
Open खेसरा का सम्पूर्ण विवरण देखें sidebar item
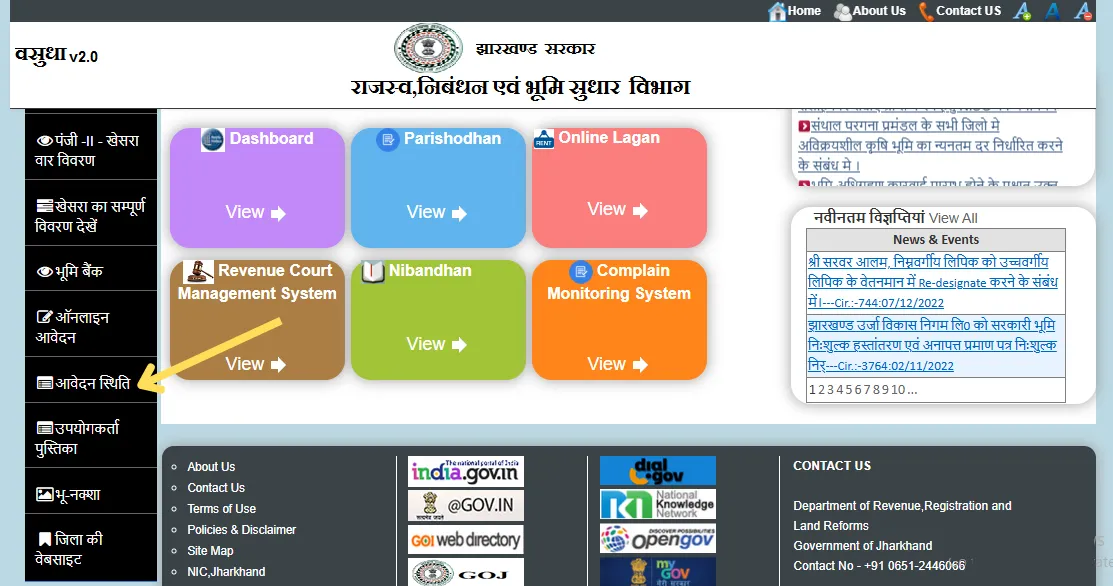pos(91,216)
